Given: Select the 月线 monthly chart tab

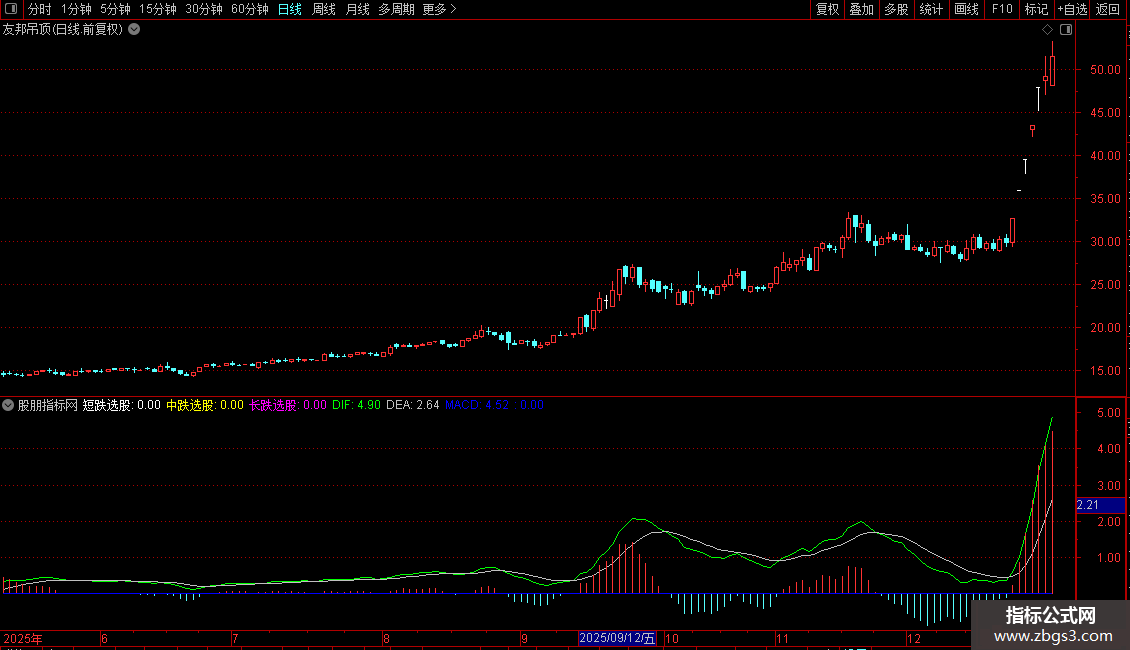Looking at the screenshot, I should click(357, 9).
